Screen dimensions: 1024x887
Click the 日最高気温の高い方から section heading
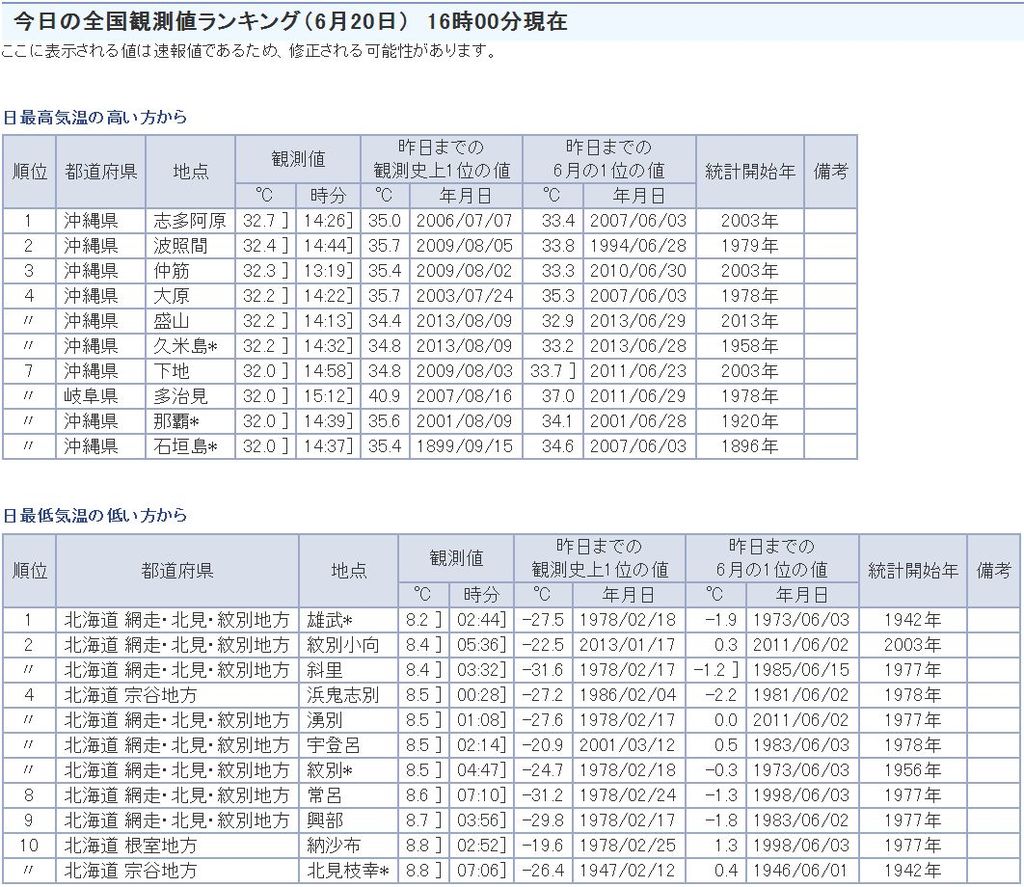[x=95, y=117]
